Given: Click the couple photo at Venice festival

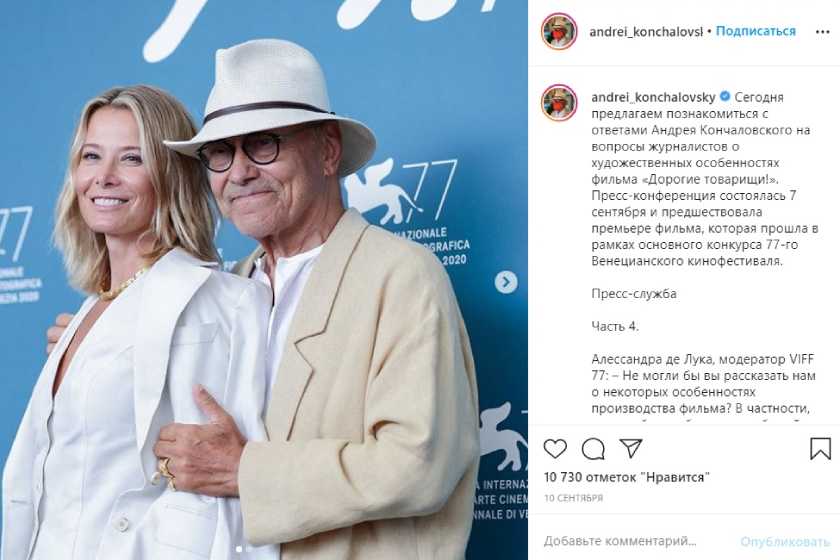Looking at the screenshot, I should (x=264, y=280).
